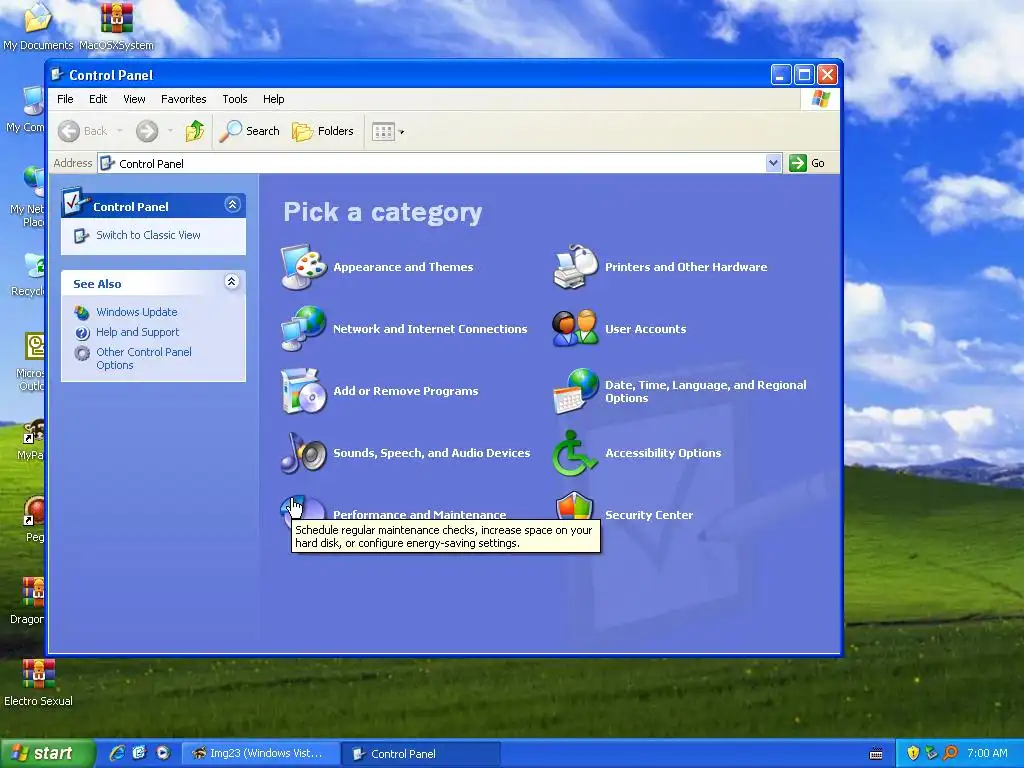Select the Accessibility Options wheelchair icon

click(x=574, y=453)
